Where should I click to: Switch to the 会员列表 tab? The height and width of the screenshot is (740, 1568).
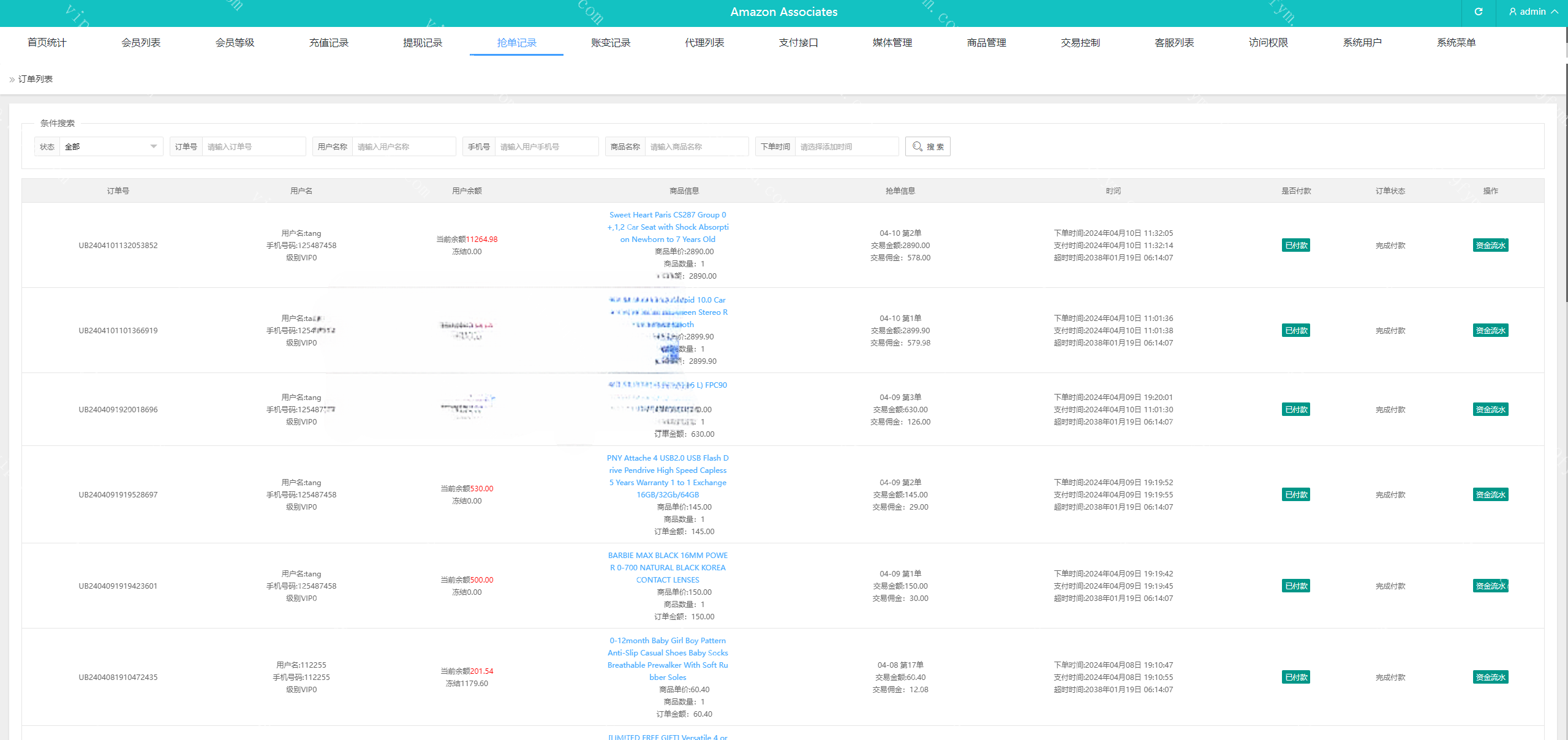point(141,42)
